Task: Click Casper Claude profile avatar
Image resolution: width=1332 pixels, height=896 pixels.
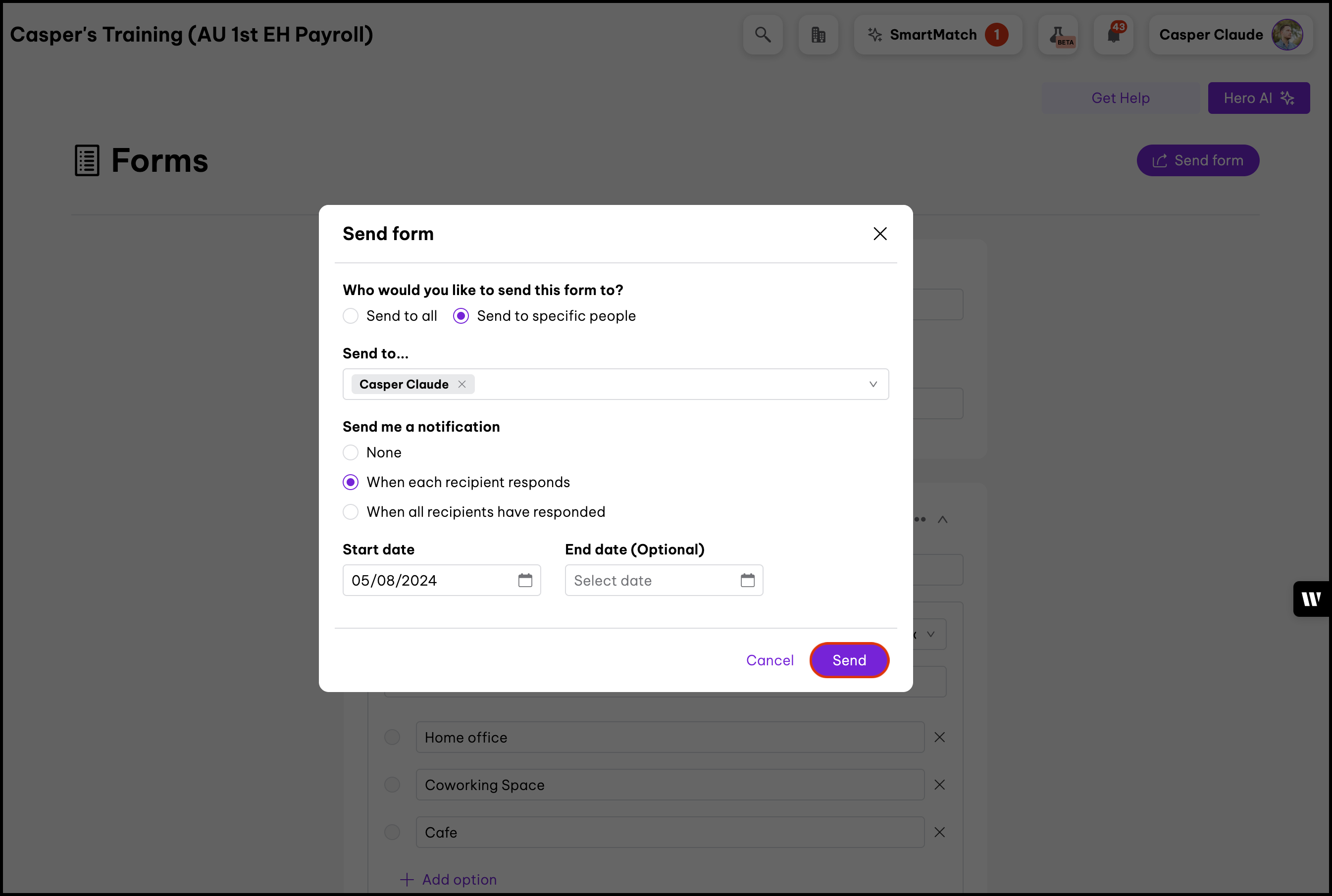Action: (1287, 35)
